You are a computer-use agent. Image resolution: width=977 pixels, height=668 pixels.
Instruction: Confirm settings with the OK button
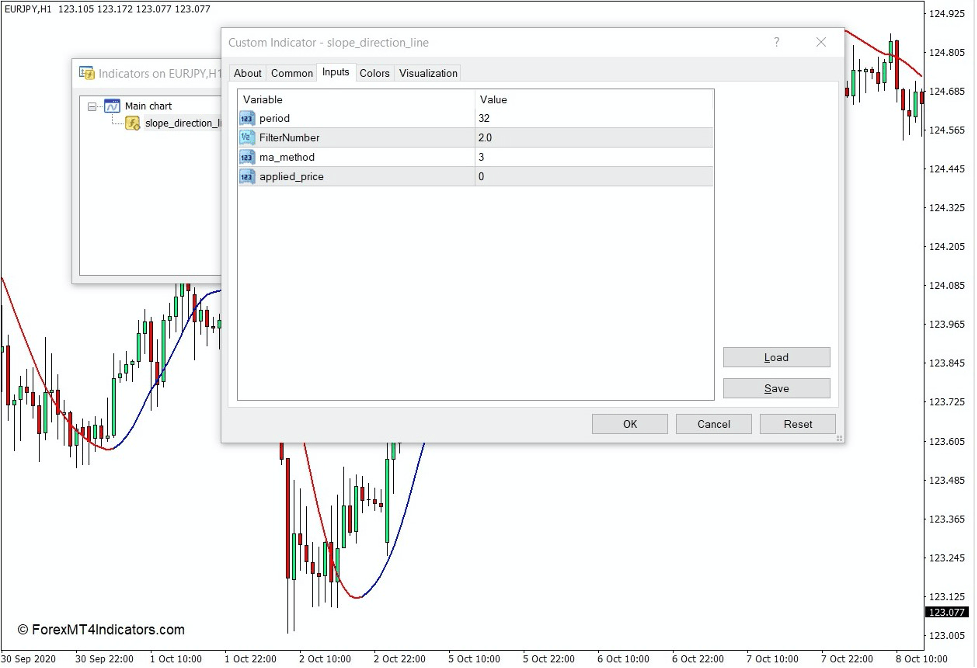click(629, 424)
